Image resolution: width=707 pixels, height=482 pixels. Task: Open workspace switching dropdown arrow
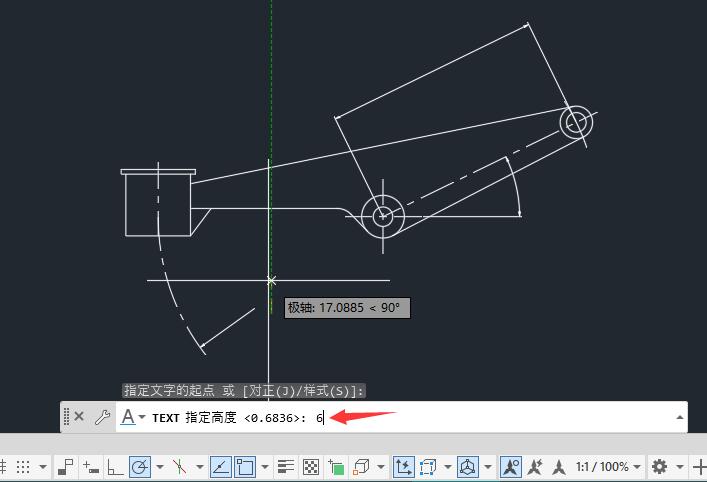coord(680,467)
